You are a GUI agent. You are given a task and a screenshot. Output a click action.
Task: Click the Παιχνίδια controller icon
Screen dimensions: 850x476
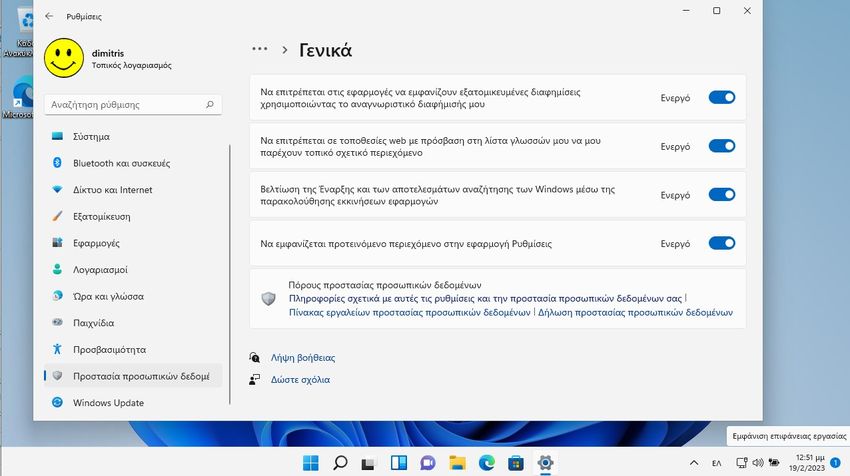[57, 322]
